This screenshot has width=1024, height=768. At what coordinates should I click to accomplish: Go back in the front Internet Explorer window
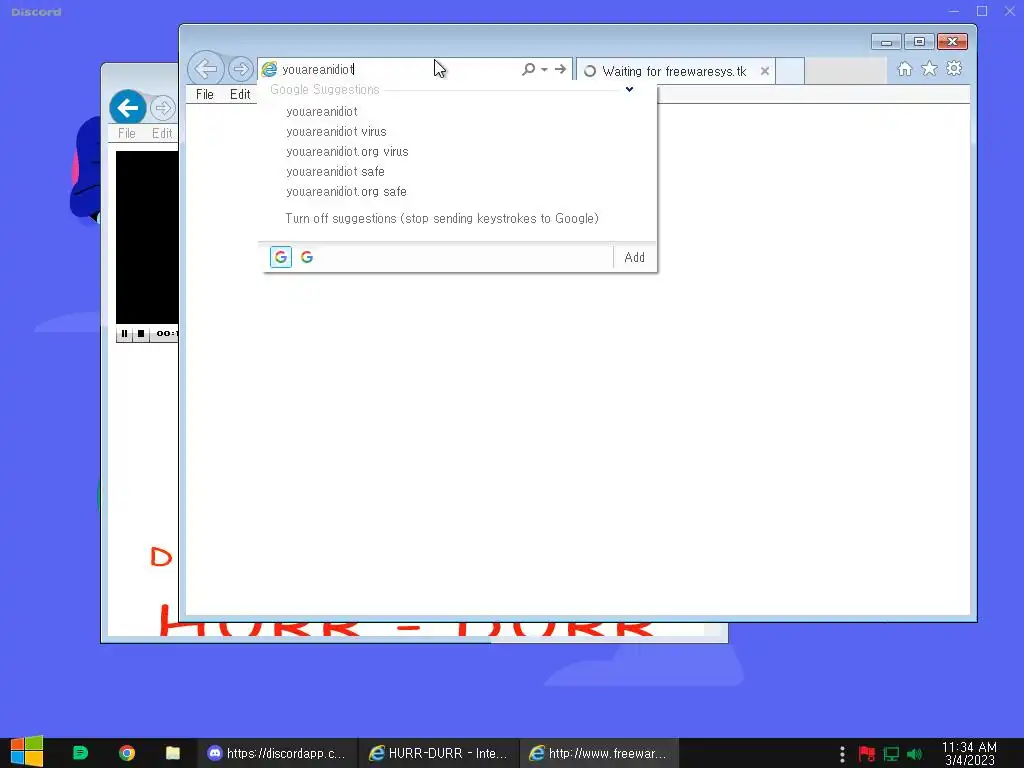click(x=206, y=68)
